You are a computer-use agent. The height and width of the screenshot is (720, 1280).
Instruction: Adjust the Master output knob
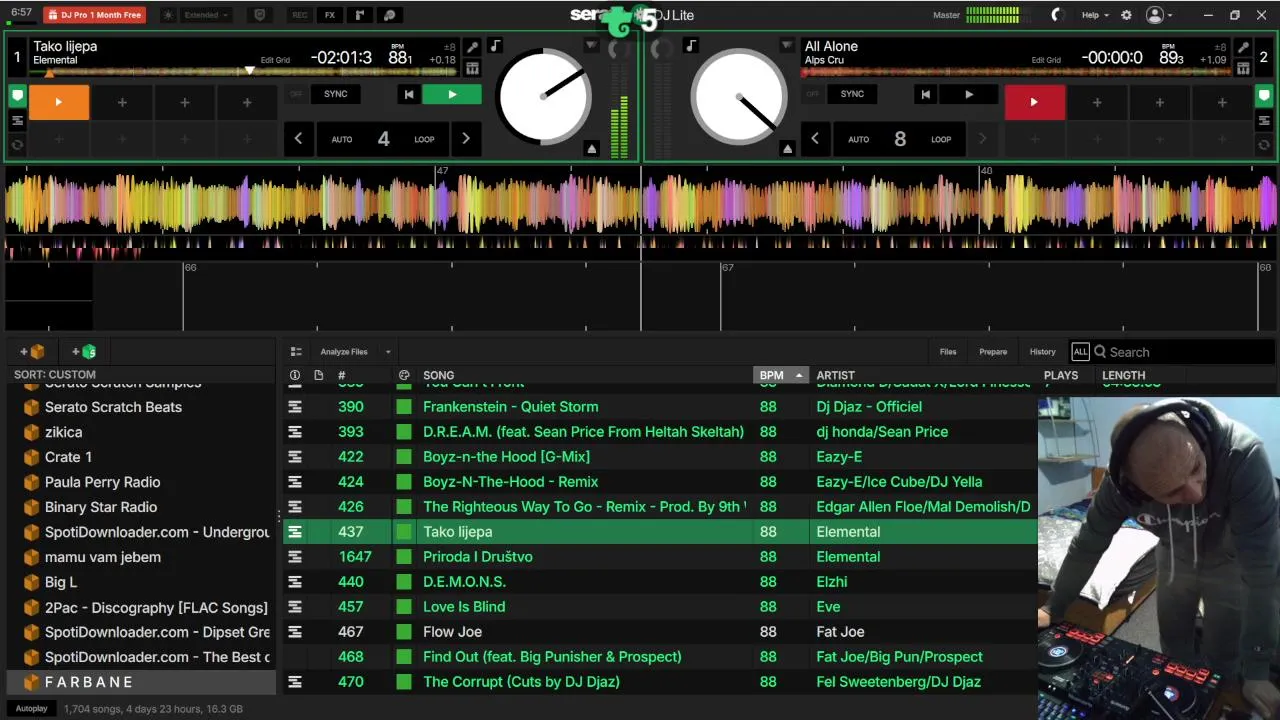1057,15
